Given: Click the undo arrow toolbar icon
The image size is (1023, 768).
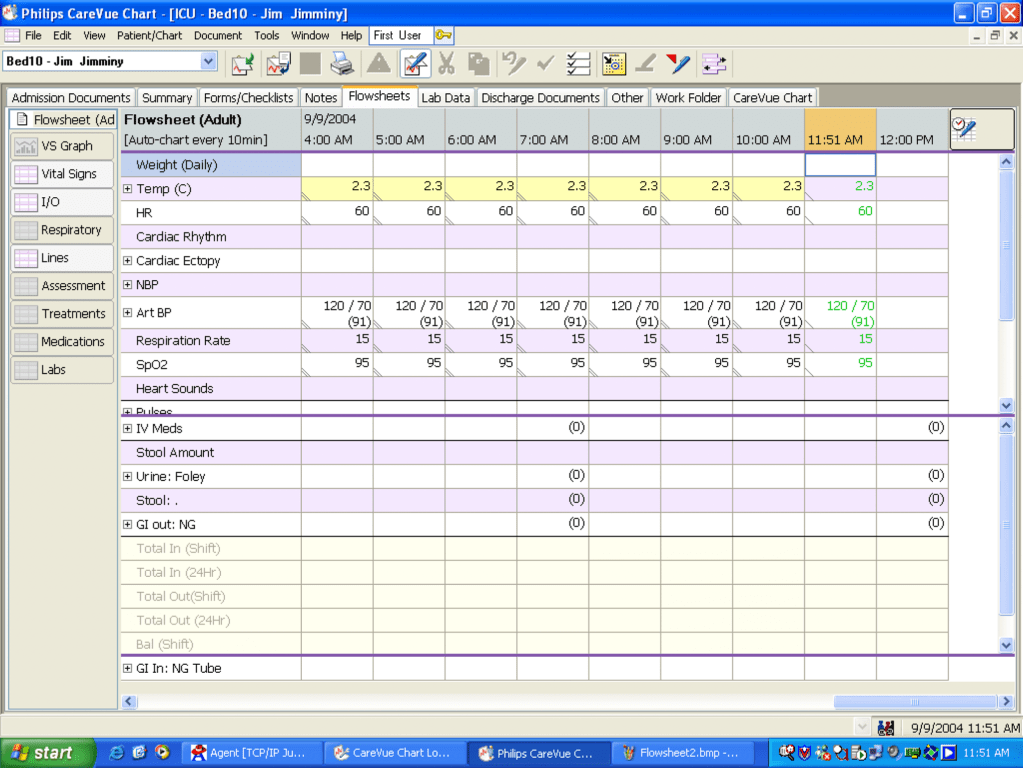Looking at the screenshot, I should (x=514, y=63).
